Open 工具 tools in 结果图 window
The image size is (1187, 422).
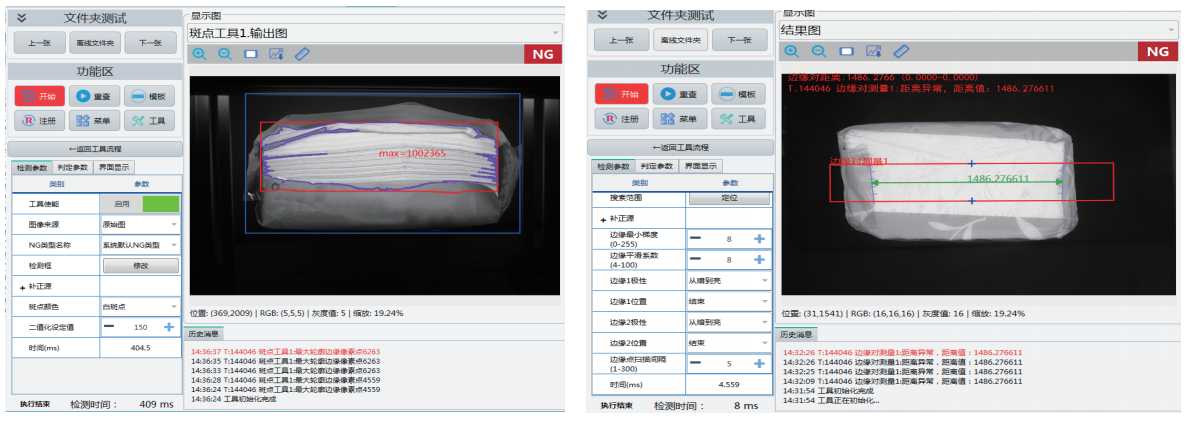coord(738,119)
